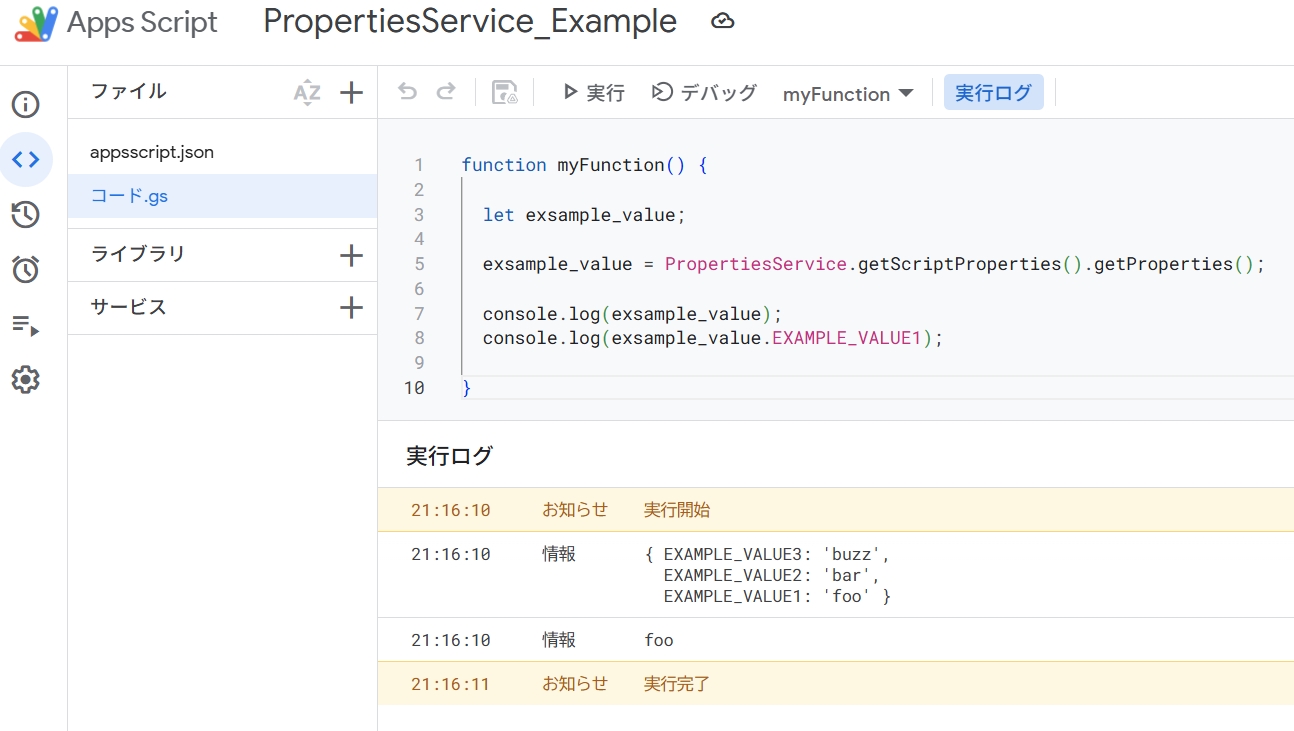1294x731 pixels.
Task: Click console.log(exsample_value); on line 7
Action: (x=632, y=314)
